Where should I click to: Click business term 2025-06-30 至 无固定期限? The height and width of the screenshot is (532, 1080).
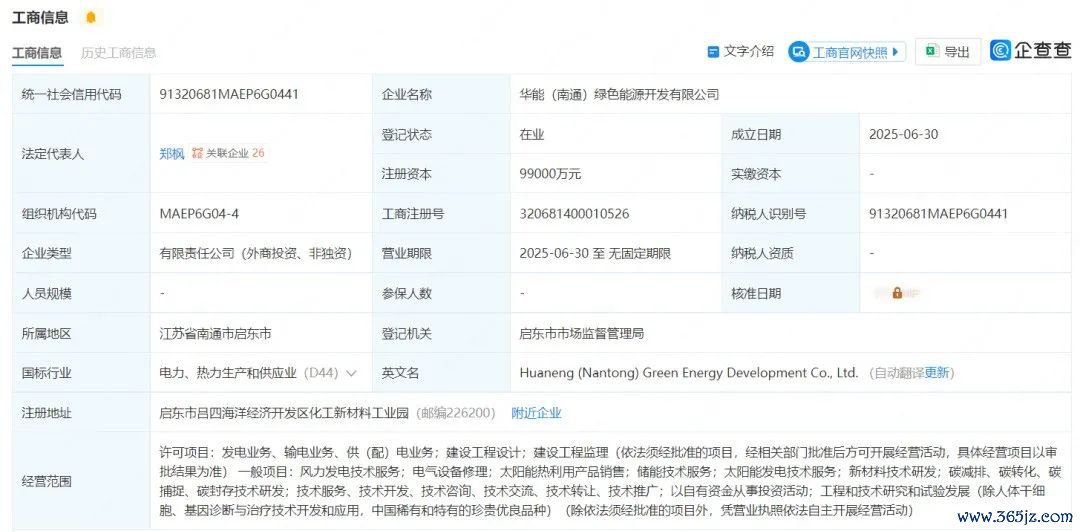[595, 254]
